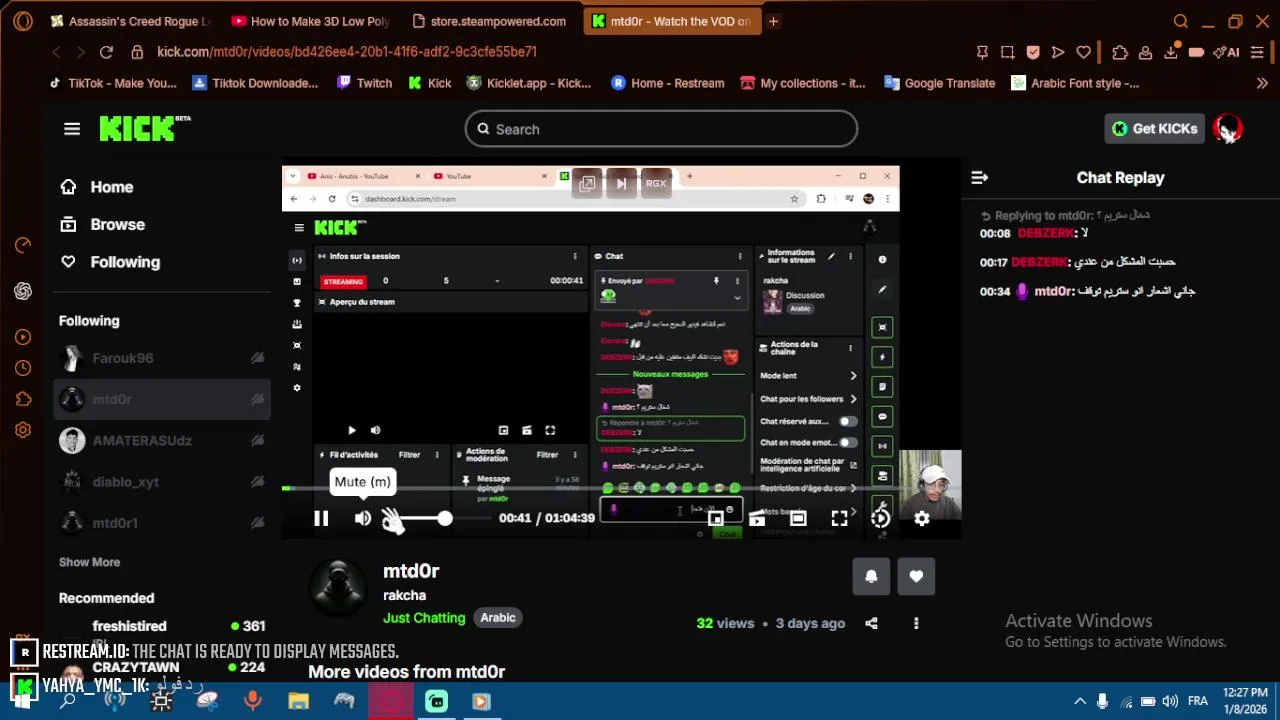Open mtd0r's channel avatar
The height and width of the screenshot is (720, 1280).
338,586
